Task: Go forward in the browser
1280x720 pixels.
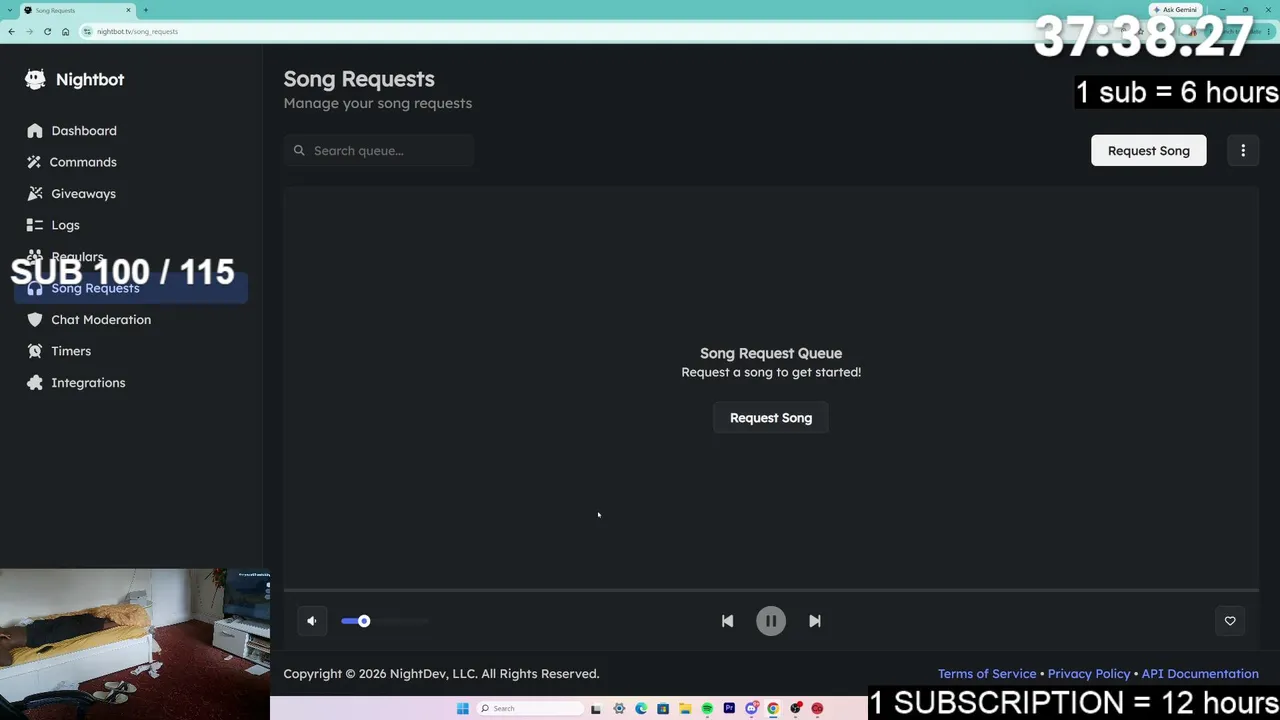Action: pyautogui.click(x=29, y=32)
